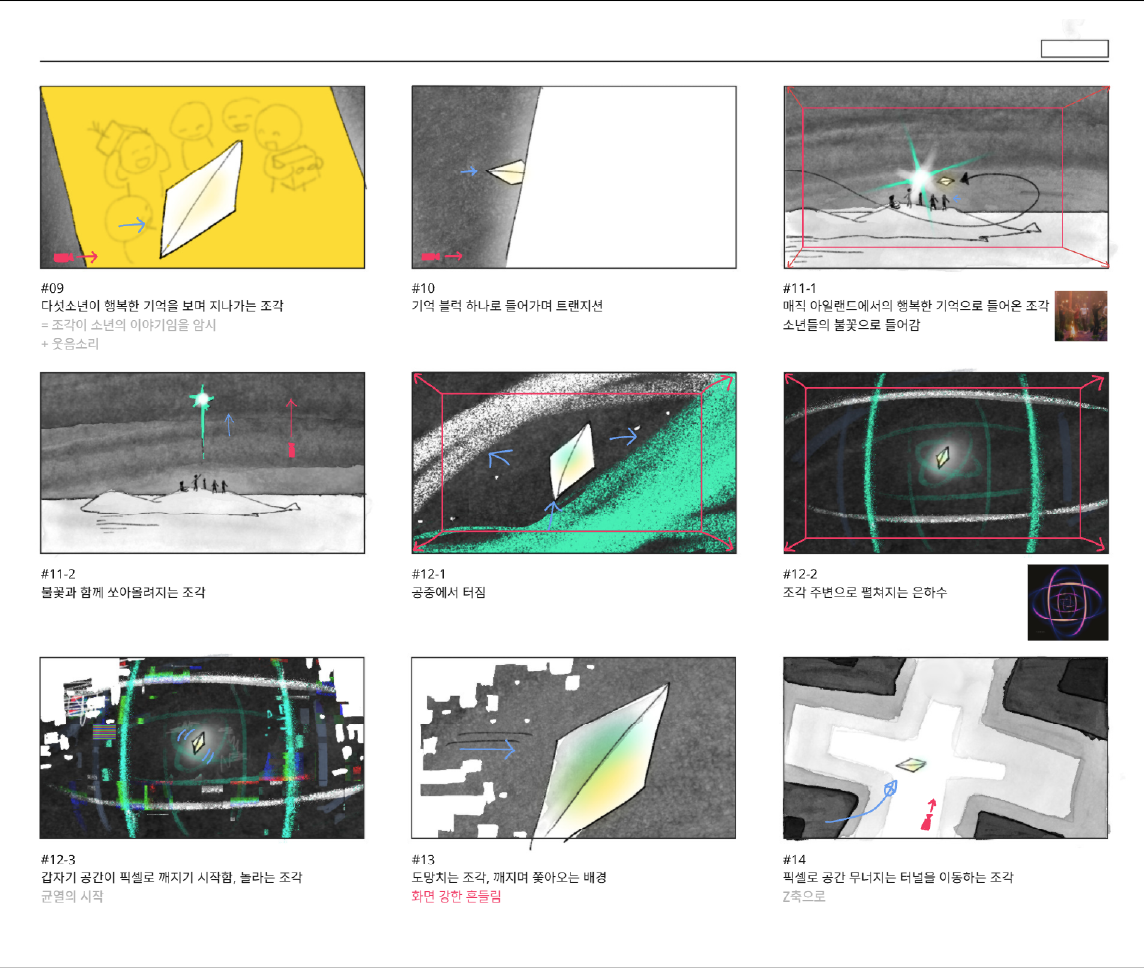Click the neon orbit reference image beside #12-2
Image resolution: width=1144 pixels, height=968 pixels.
[x=1068, y=603]
